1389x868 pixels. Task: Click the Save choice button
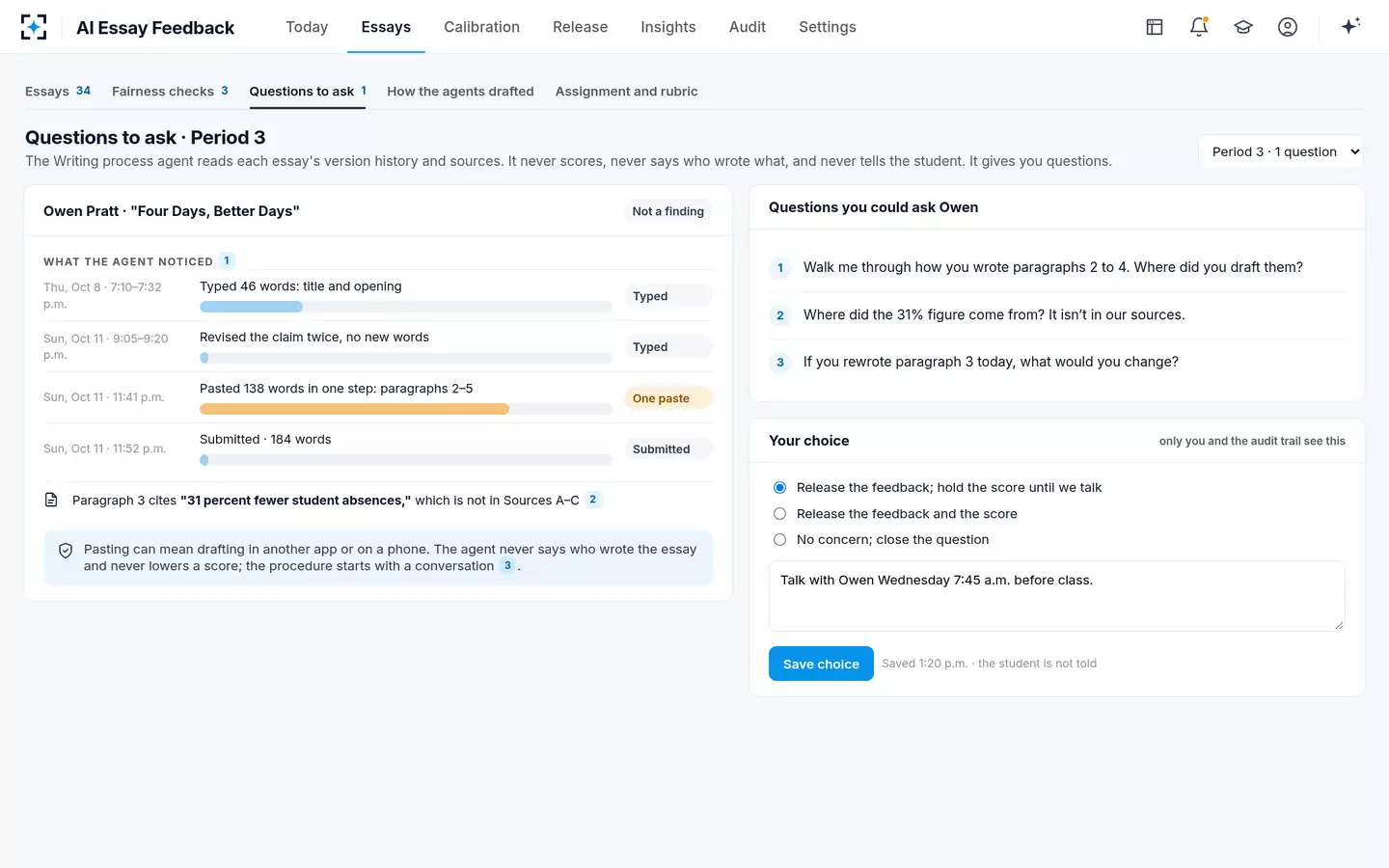[821, 664]
